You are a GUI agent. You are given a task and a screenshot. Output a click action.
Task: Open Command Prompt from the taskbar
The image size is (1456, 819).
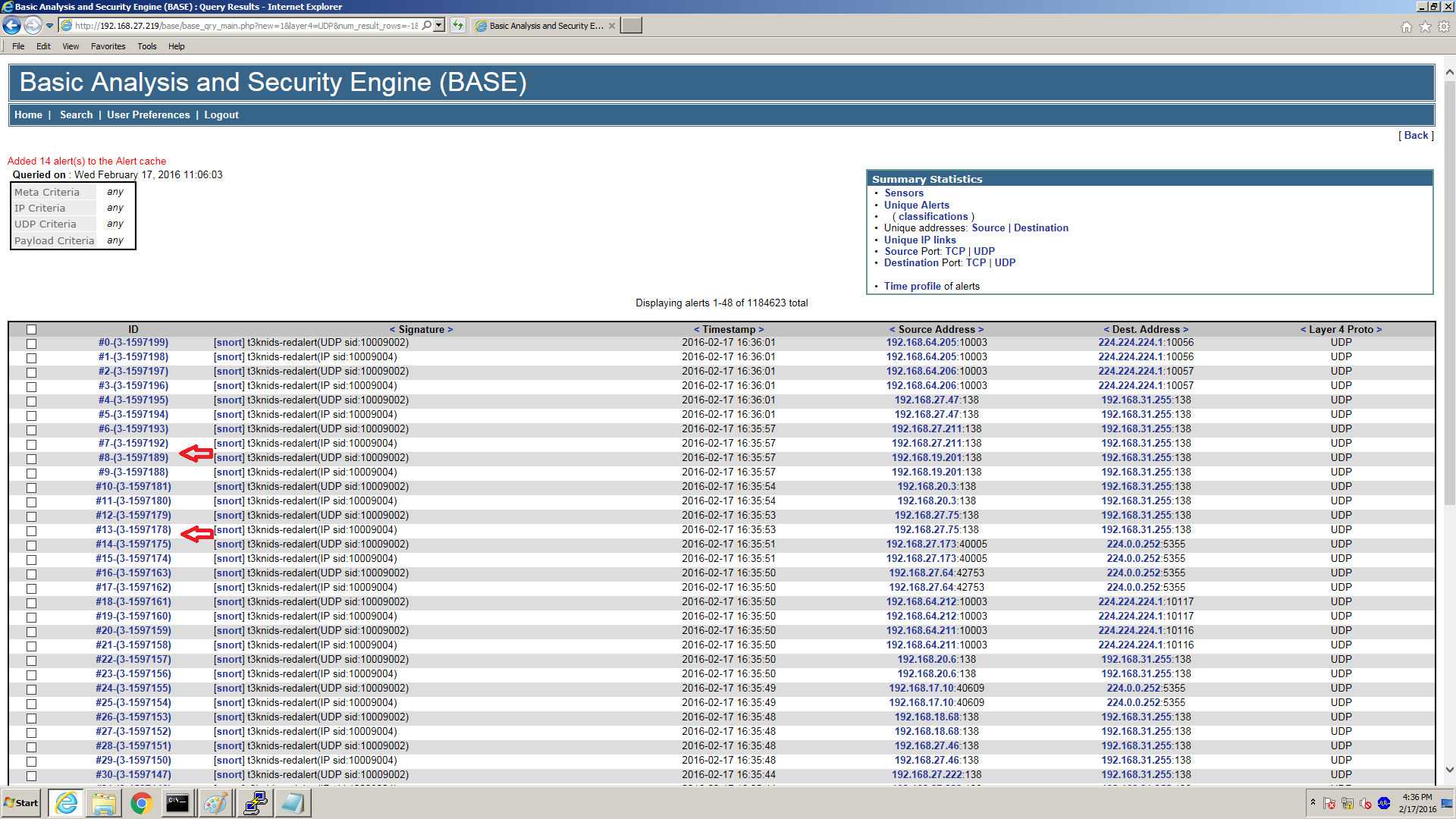[x=177, y=803]
